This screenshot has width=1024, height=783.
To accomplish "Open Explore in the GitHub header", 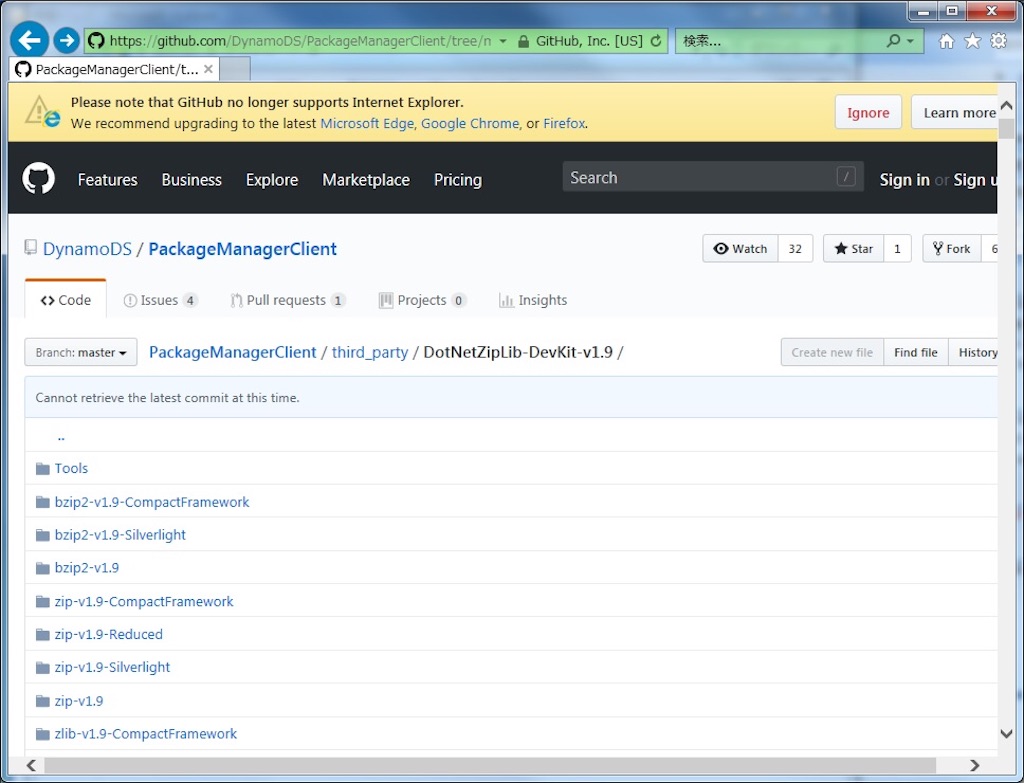I will coord(272,180).
